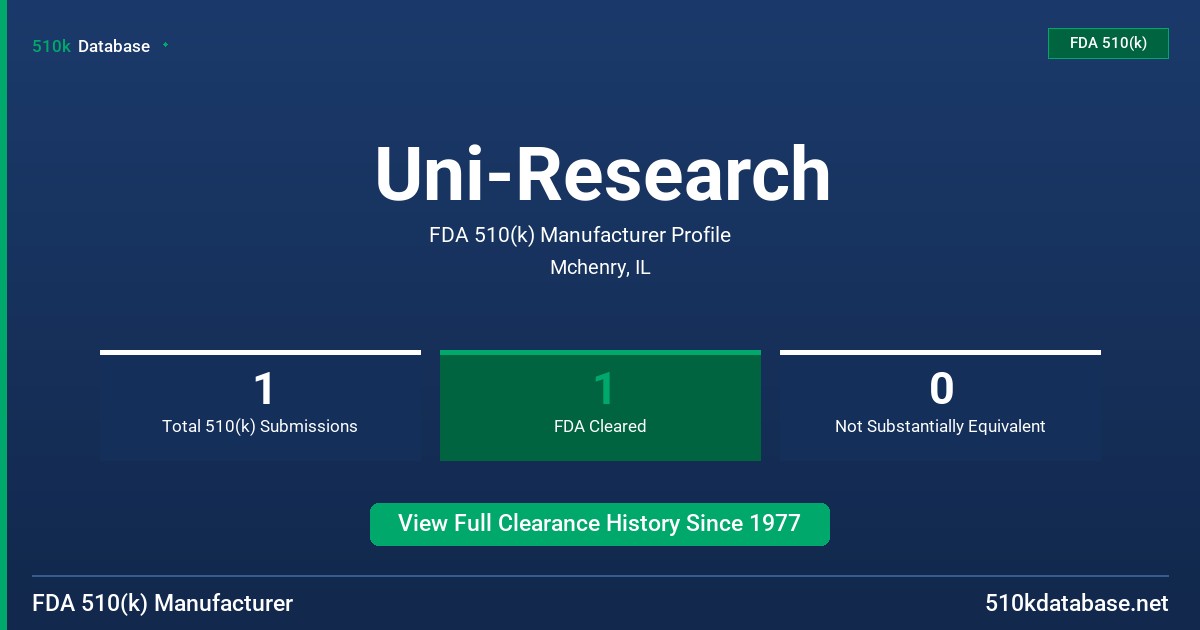1200x630 pixels.
Task: Click the 510k Database logo text
Action: (x=91, y=46)
